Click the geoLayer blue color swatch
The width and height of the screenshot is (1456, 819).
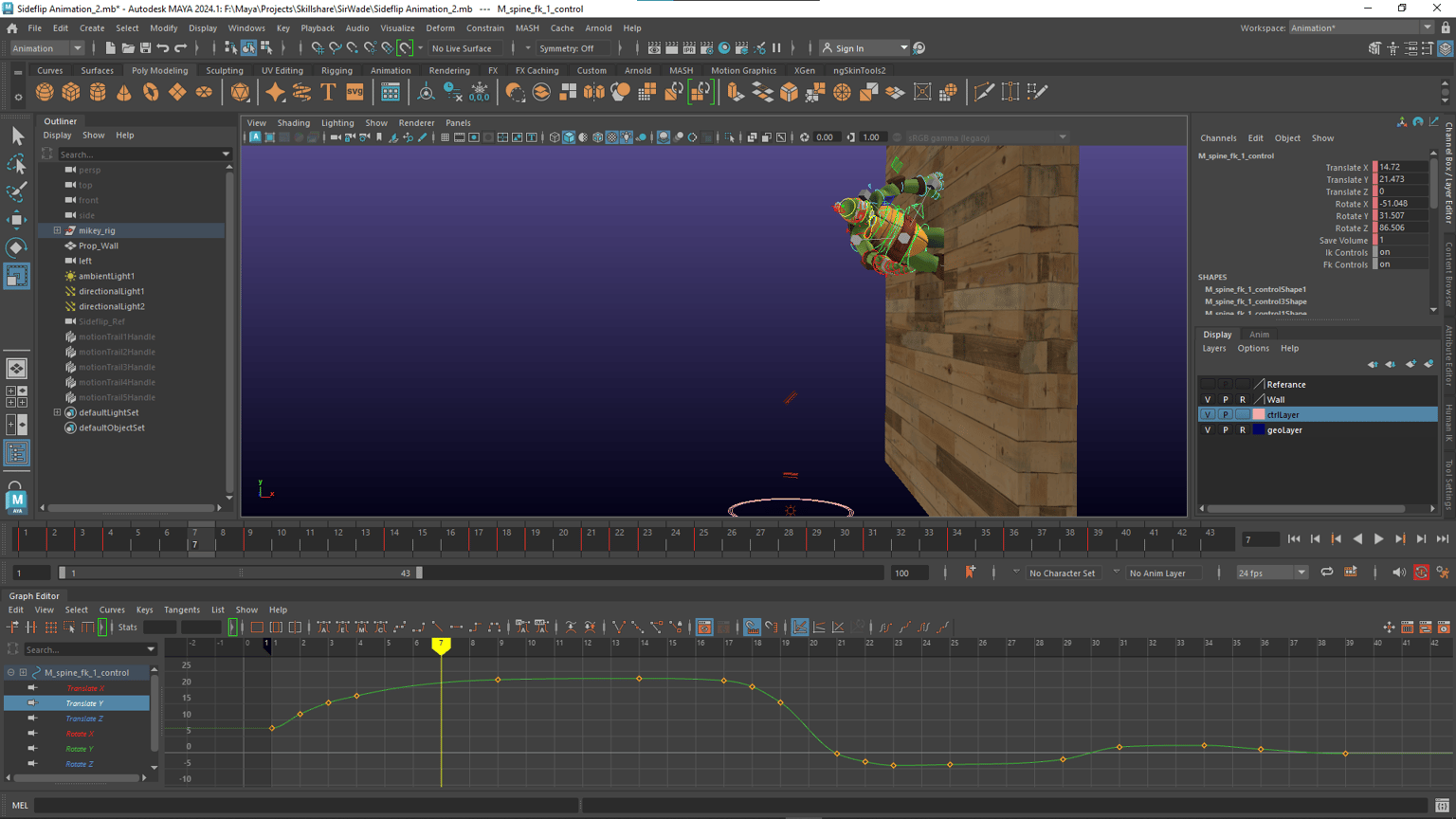coord(1259,430)
